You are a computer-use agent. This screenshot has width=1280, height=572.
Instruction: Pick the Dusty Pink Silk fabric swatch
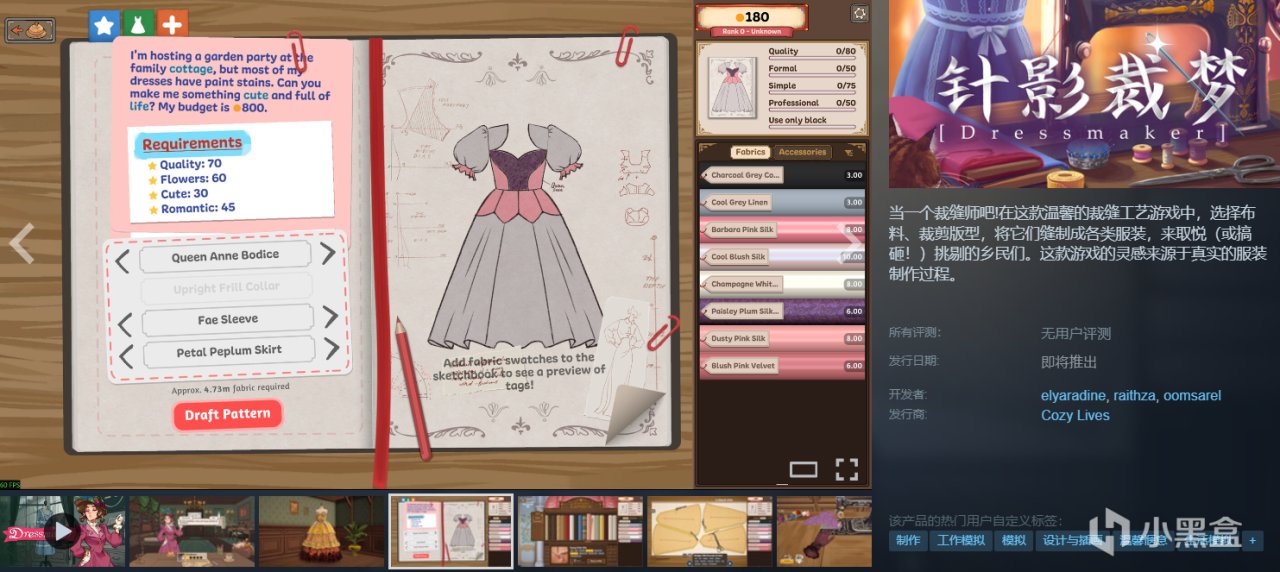782,338
